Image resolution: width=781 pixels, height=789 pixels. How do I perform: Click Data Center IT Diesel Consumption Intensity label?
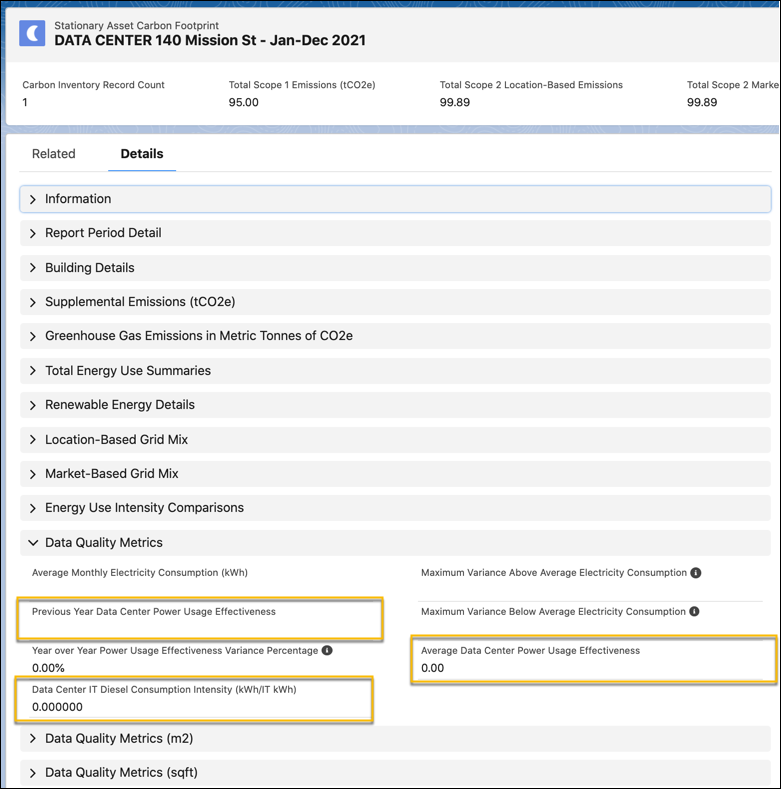point(164,689)
